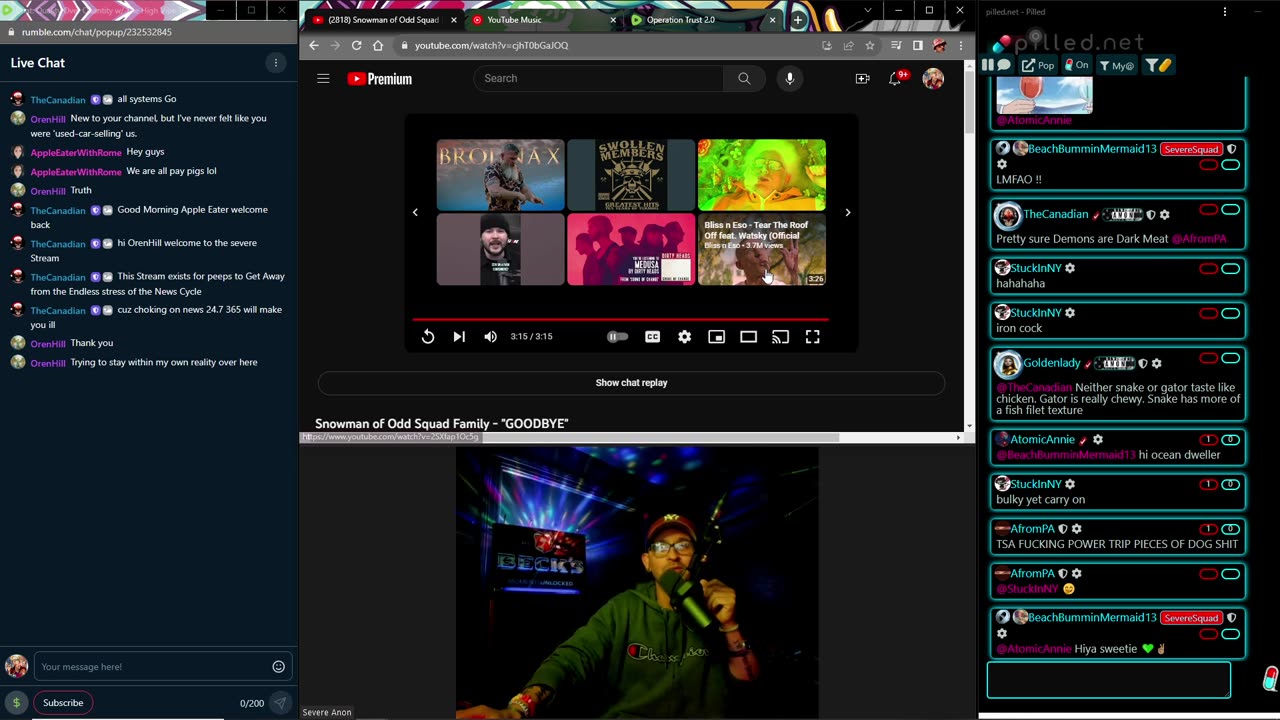
Task: Open the Pilled window three-dot menu
Action: pyautogui.click(x=1225, y=12)
